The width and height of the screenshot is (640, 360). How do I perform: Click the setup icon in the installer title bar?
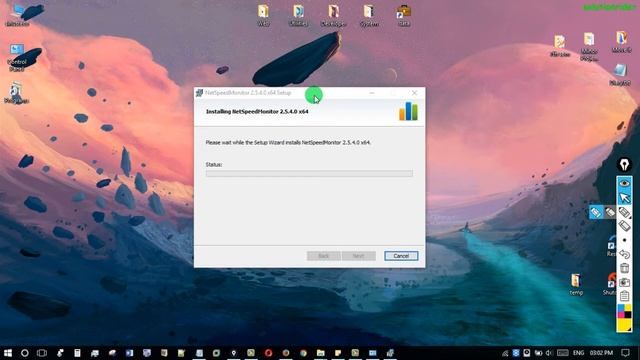[200, 93]
